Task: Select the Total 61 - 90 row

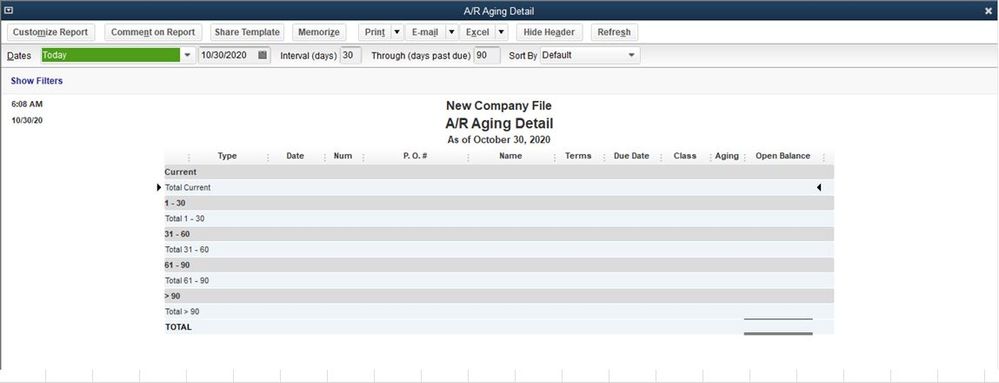Action: coord(499,280)
